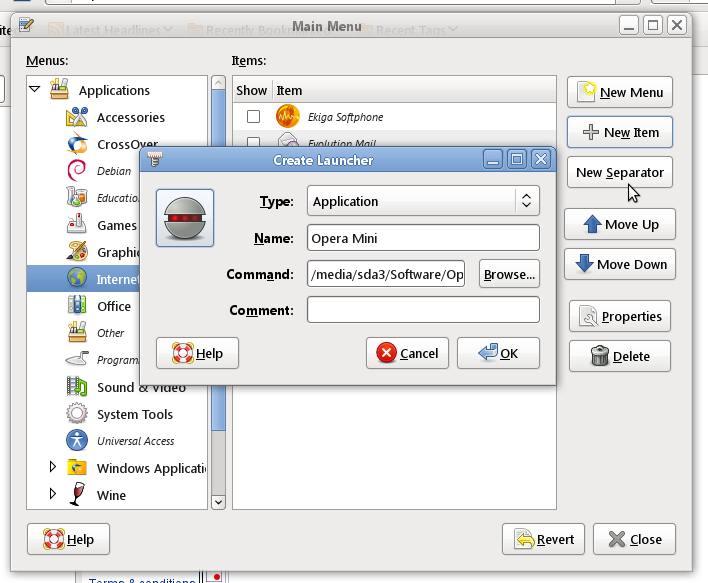The image size is (708, 583).
Task: Click the Delete button
Action: coord(620,356)
